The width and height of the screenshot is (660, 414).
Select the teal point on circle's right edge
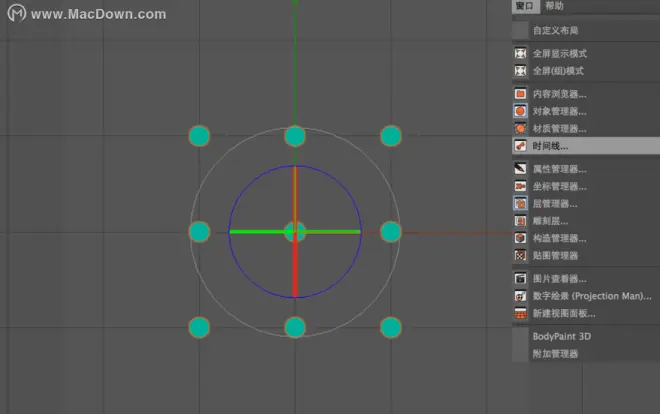[391, 232]
